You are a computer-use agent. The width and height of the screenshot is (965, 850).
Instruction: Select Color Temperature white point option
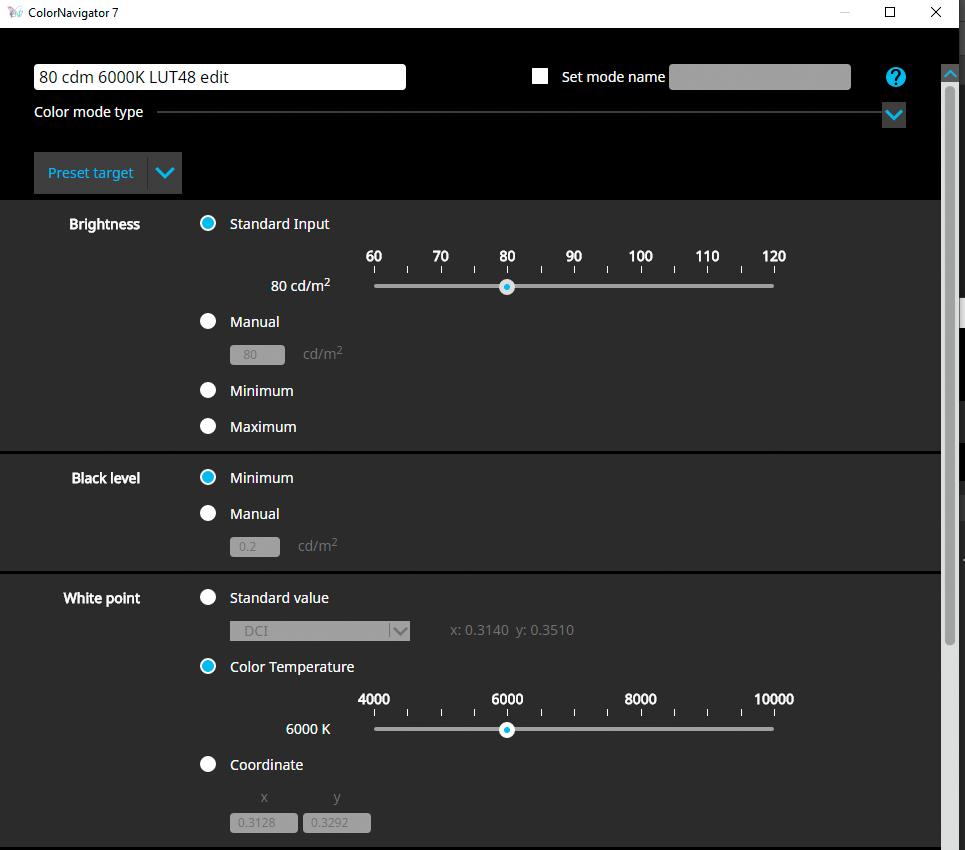[x=208, y=666]
